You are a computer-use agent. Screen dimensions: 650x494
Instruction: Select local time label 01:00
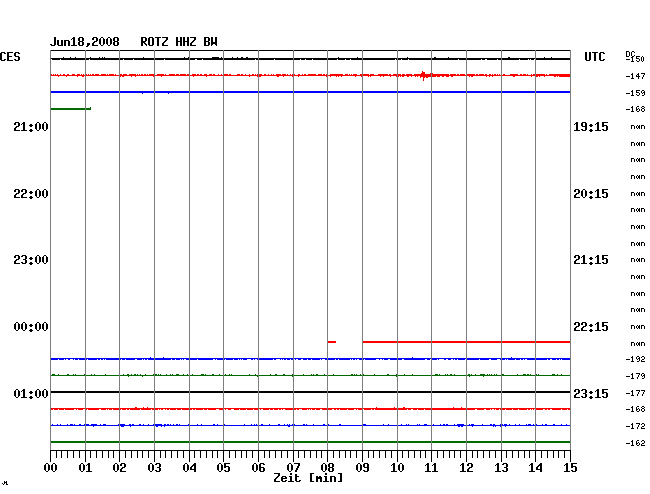31,393
